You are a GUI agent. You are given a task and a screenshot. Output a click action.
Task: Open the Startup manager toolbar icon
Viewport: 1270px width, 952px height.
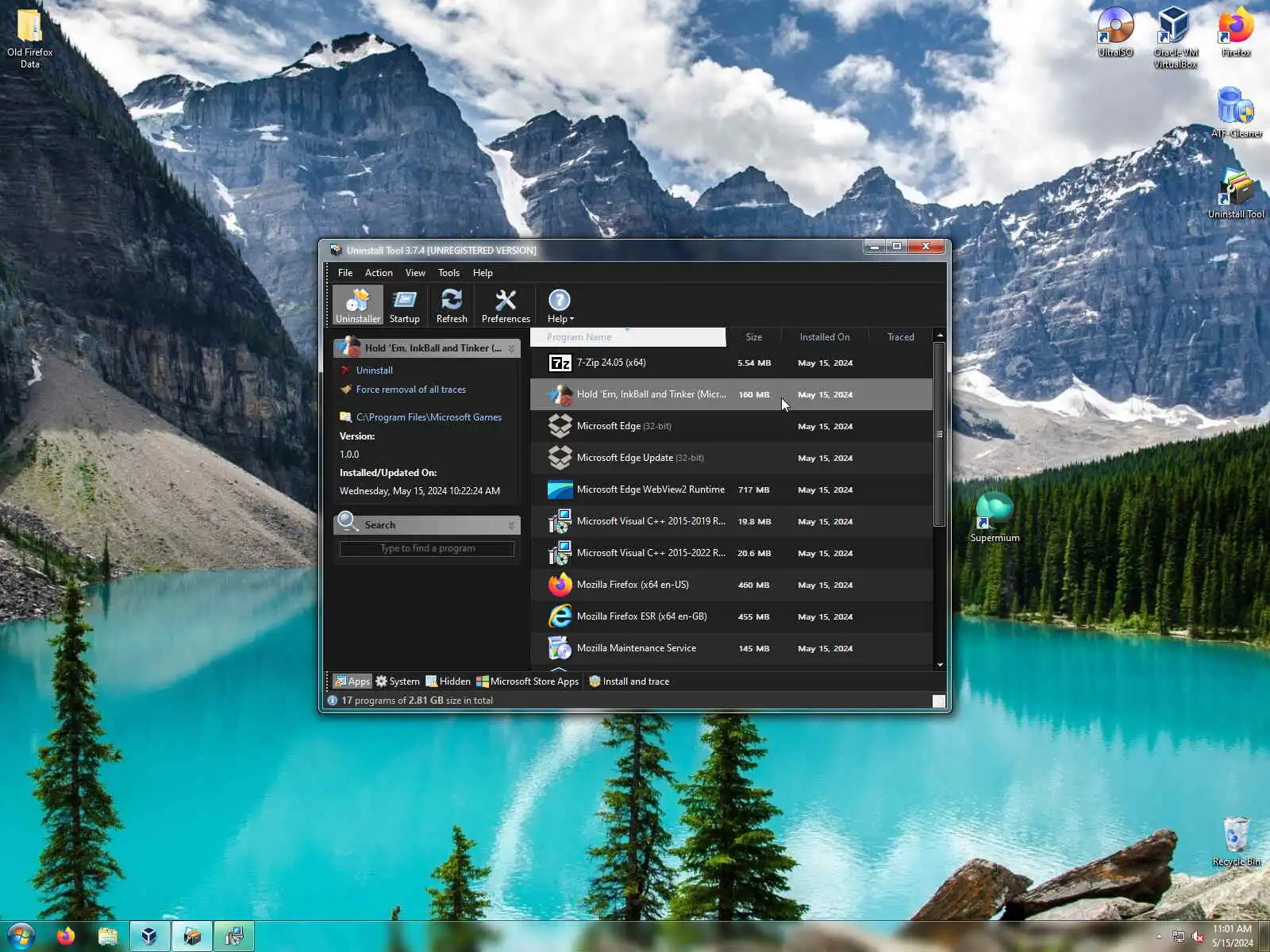pos(404,305)
